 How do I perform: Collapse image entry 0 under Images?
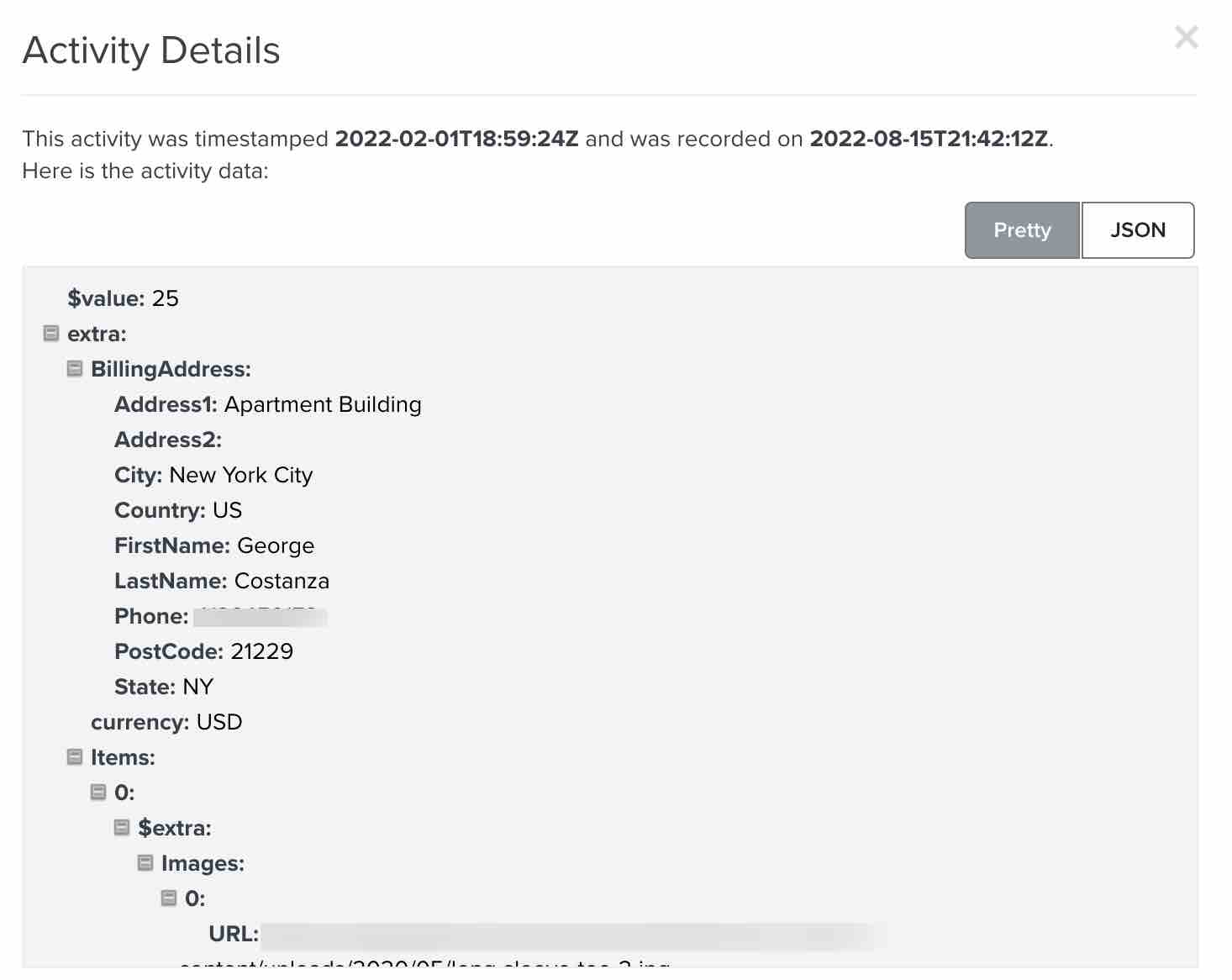coord(167,898)
